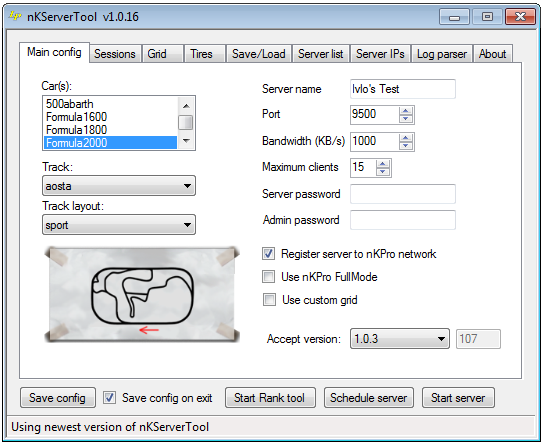Open the Track dropdown showing aosta
543x444 pixels.
(x=119, y=186)
